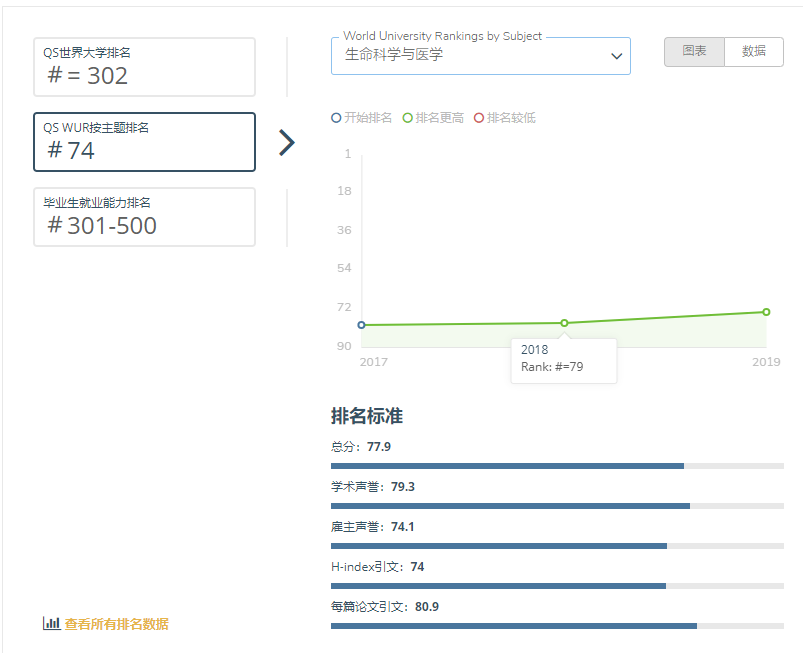Click the right chevron arrow next to rank cards
The width and height of the screenshot is (803, 653).
point(287,143)
